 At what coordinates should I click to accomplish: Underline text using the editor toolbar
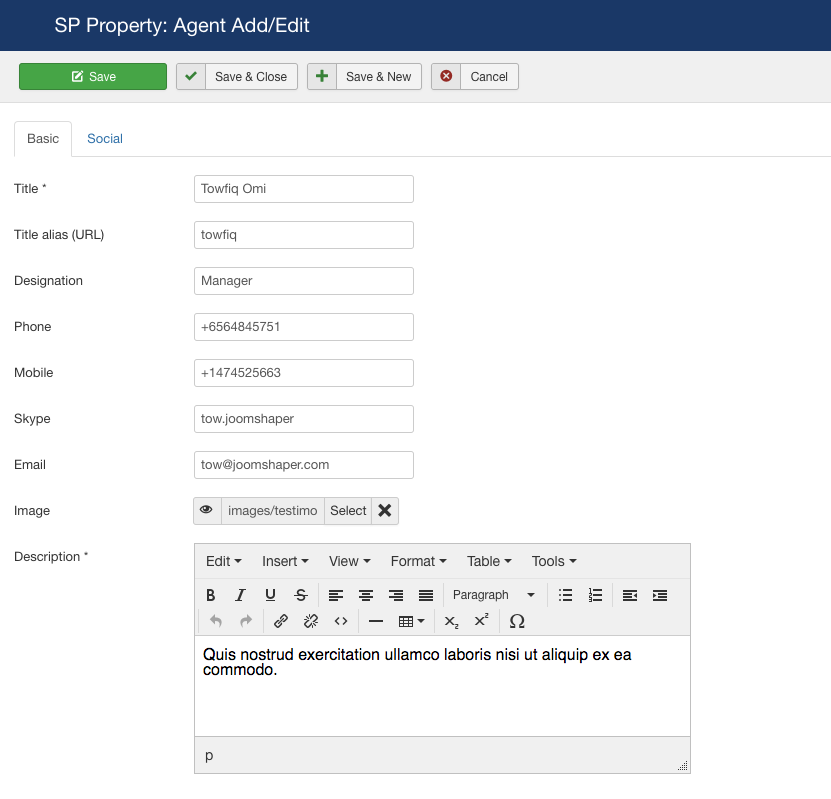(x=270, y=594)
